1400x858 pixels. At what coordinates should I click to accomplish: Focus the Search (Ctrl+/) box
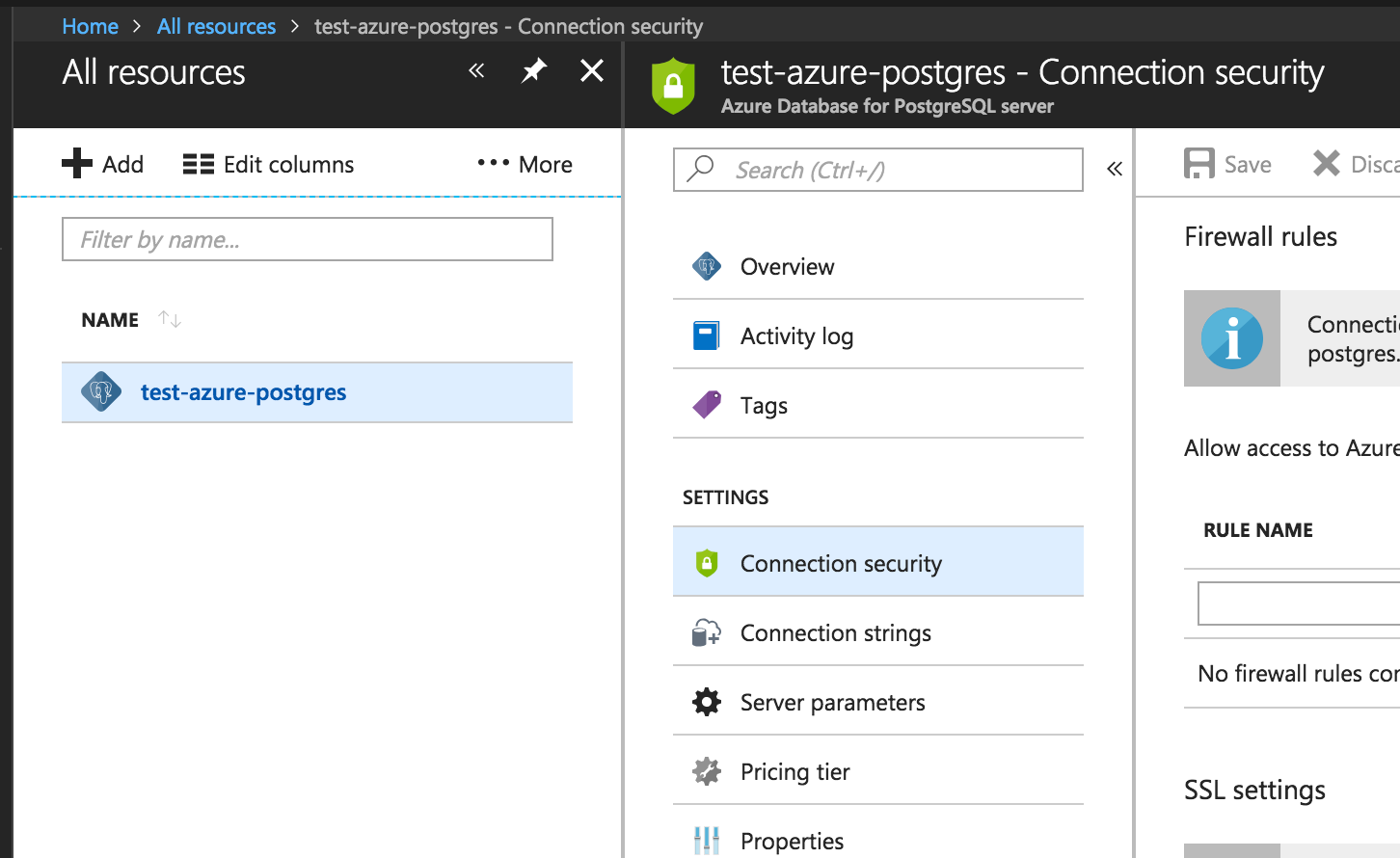coord(878,170)
